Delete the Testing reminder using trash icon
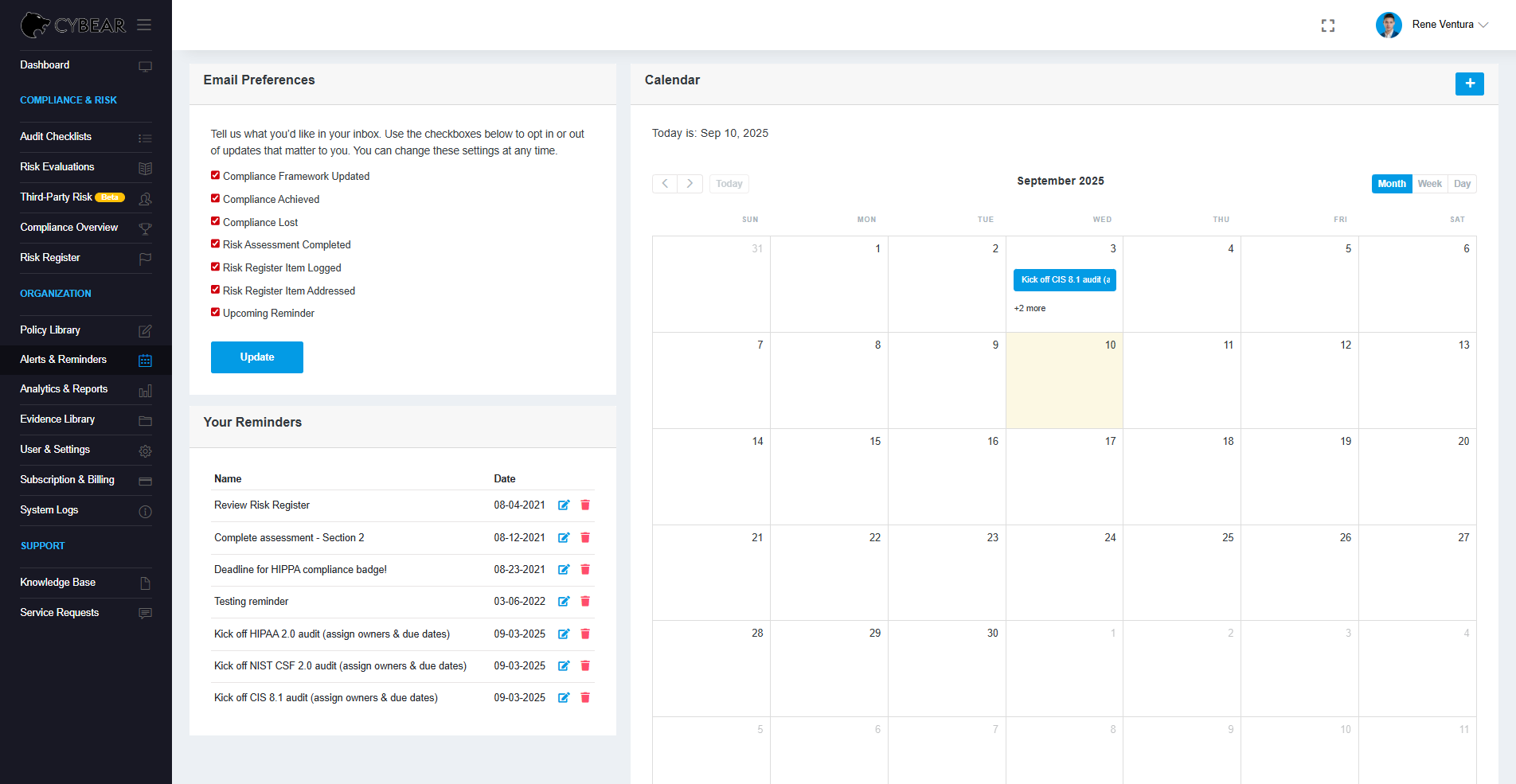The width and height of the screenshot is (1516, 784). 585,601
